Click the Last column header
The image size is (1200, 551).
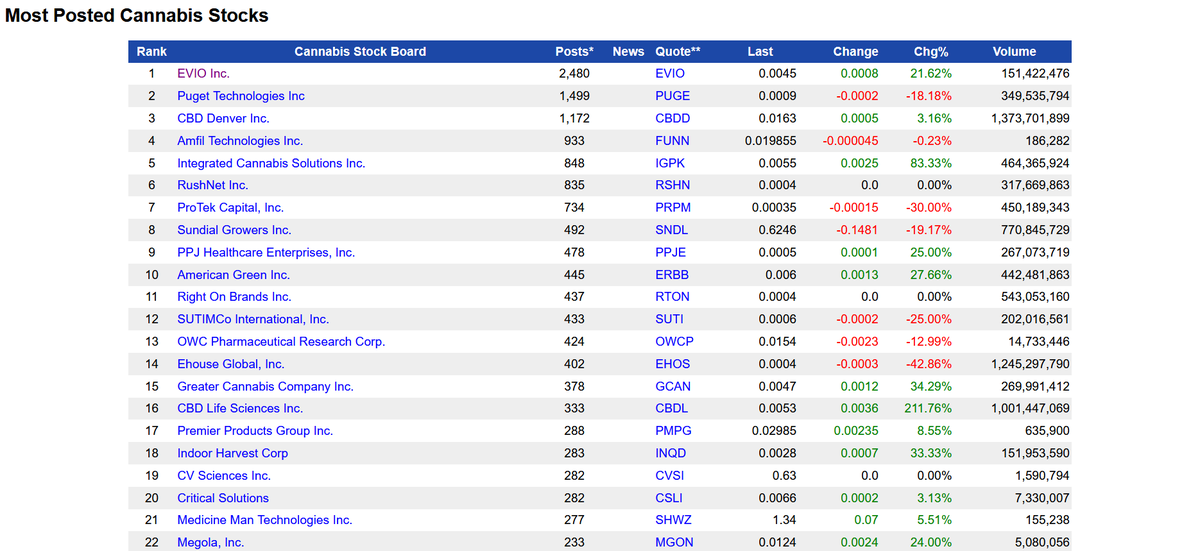tap(760, 52)
